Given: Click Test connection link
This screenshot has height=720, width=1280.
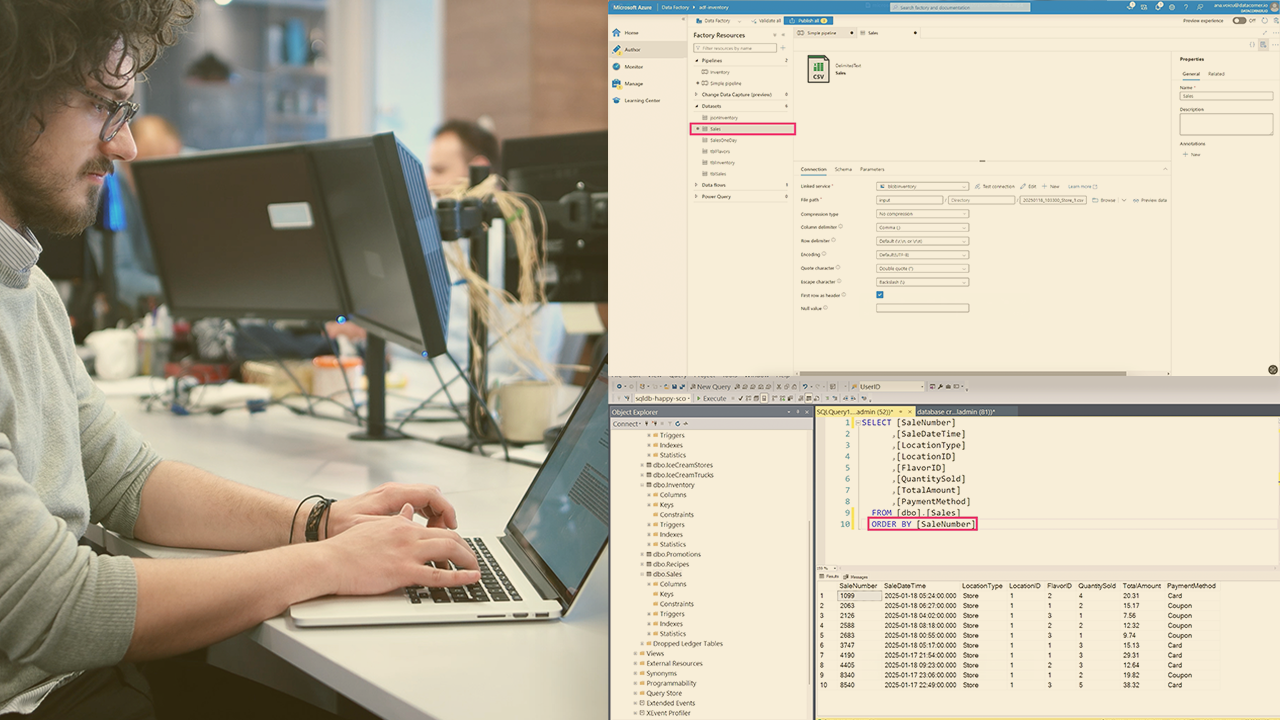Looking at the screenshot, I should 994,186.
